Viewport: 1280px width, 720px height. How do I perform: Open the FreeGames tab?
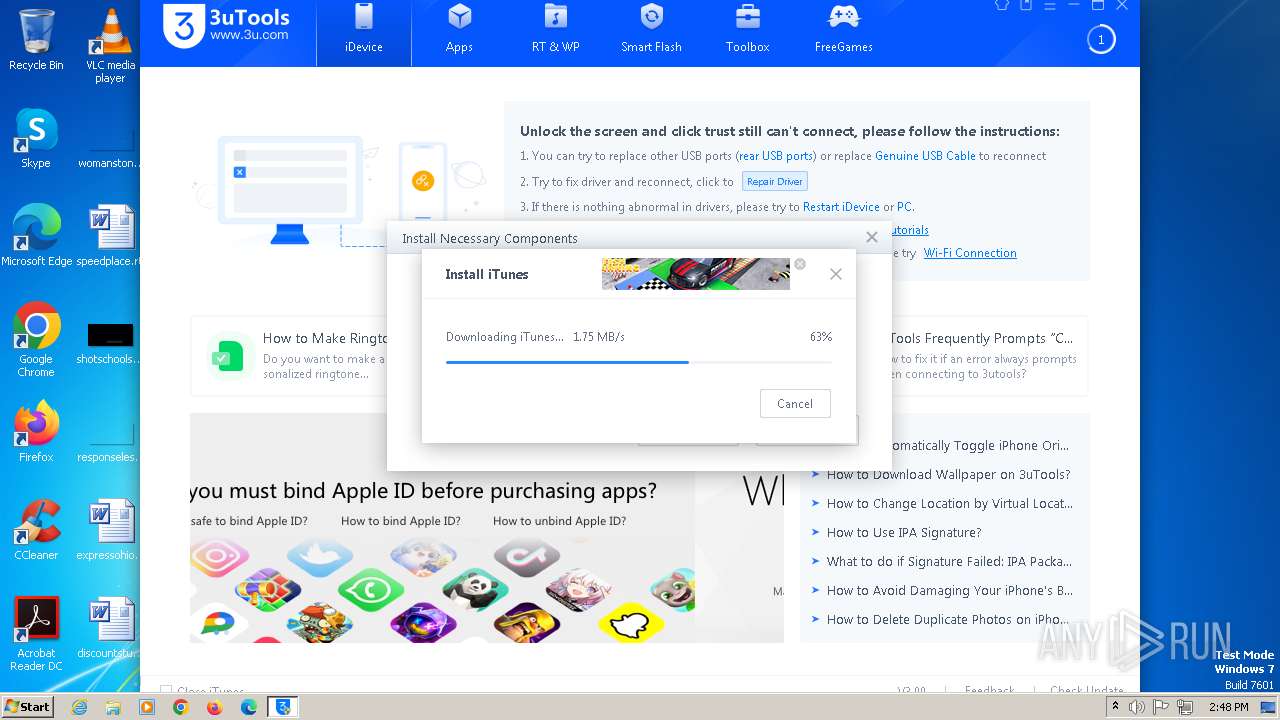pos(843,30)
